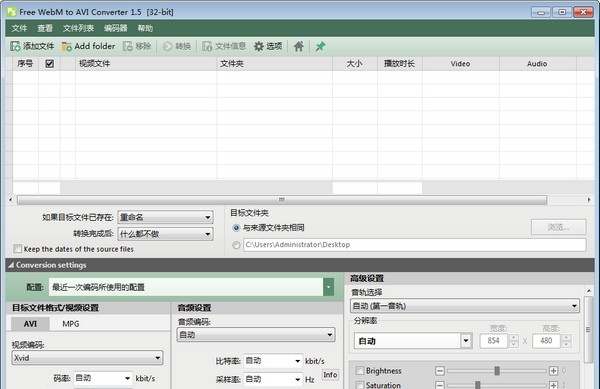Expand the 配置 profile dropdown arrow

pyautogui.click(x=328, y=287)
